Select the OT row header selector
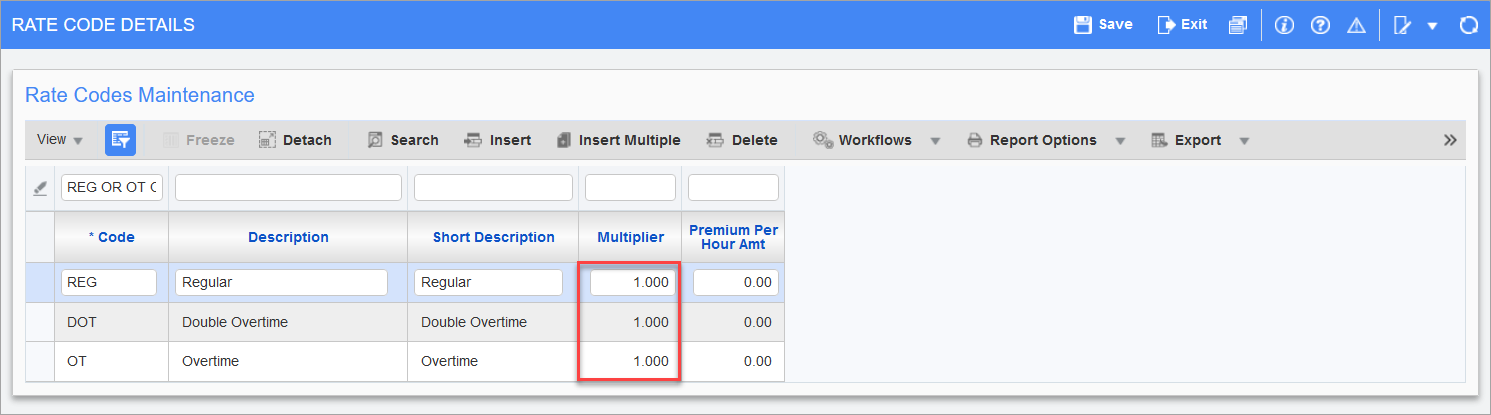1491x415 pixels. [40, 361]
